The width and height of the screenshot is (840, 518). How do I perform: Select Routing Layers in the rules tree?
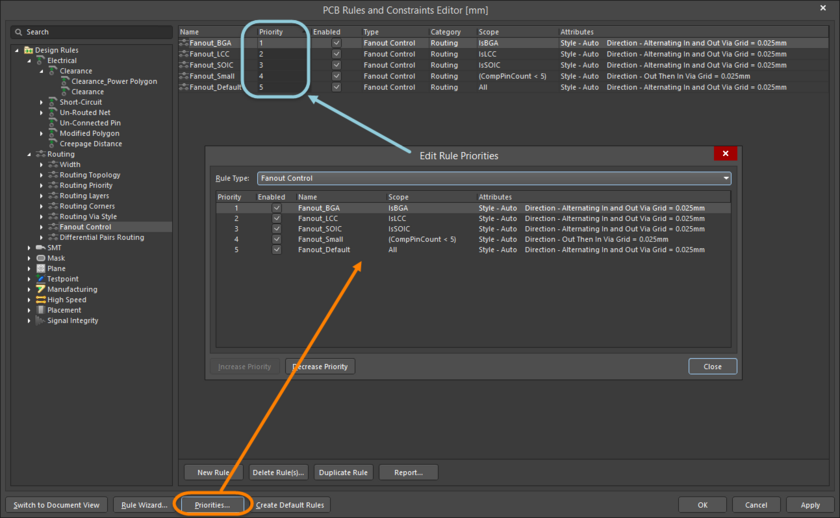click(84, 196)
